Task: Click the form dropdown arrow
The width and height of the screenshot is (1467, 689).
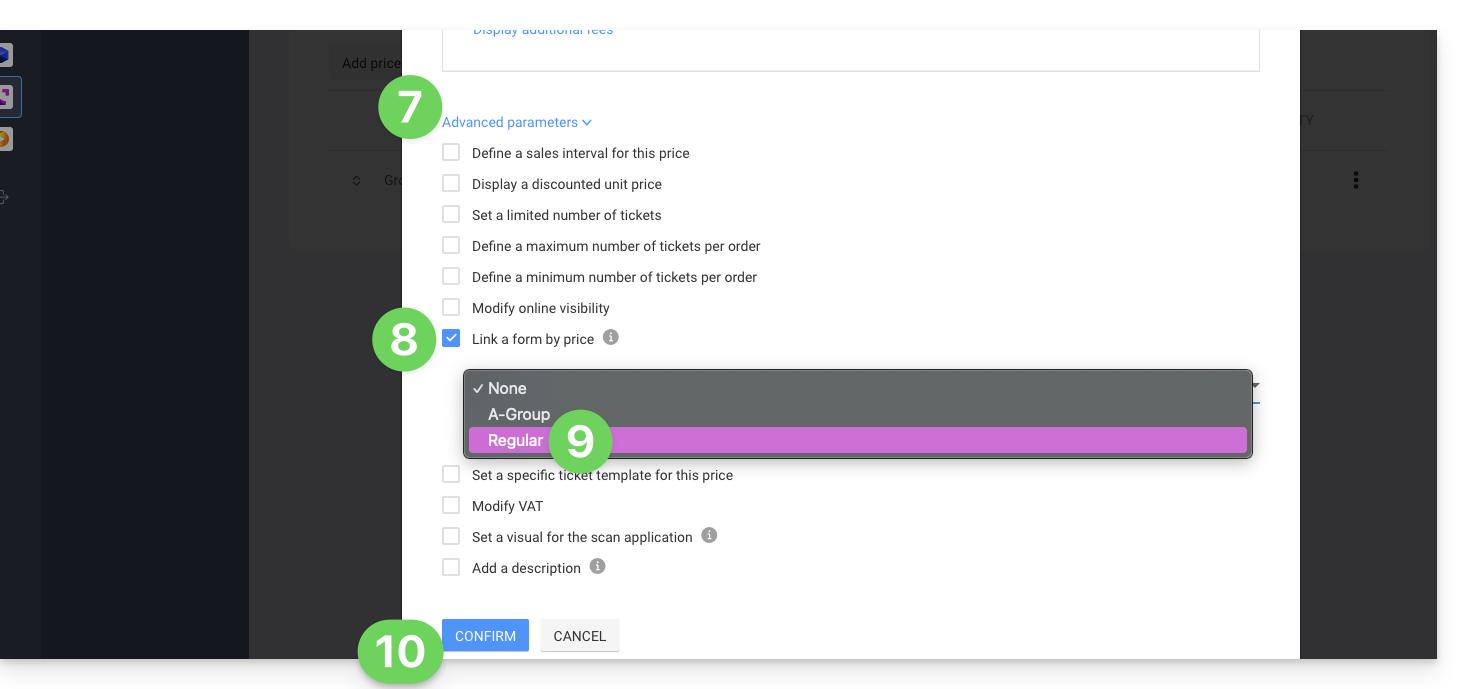Action: (1255, 386)
